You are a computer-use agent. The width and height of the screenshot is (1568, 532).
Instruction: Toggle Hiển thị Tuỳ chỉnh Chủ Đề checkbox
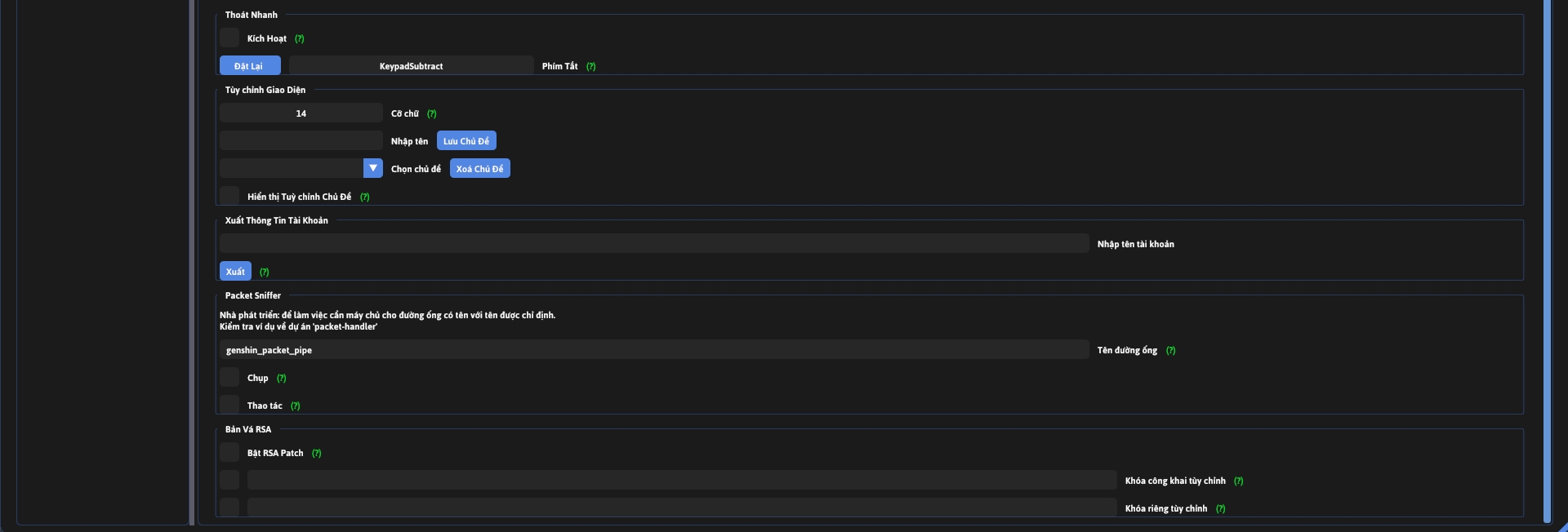click(x=229, y=197)
